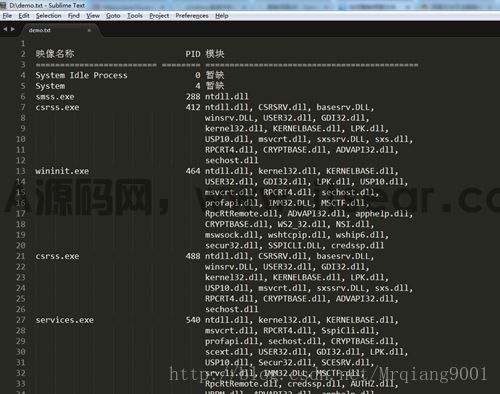Open the Project menu
Viewport: 500px width, 394px height.
coord(159,16)
